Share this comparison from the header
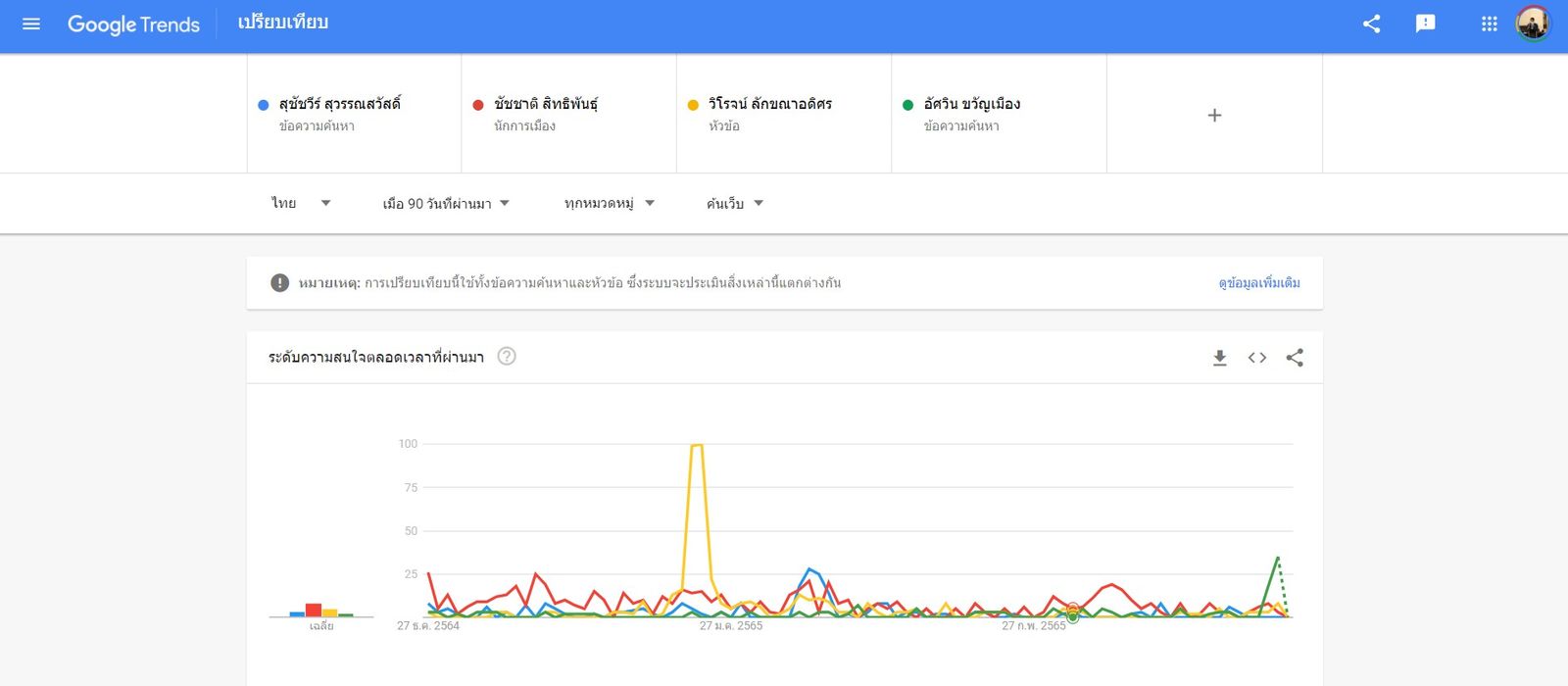Screen dimensions: 1568x686 coord(1371,24)
